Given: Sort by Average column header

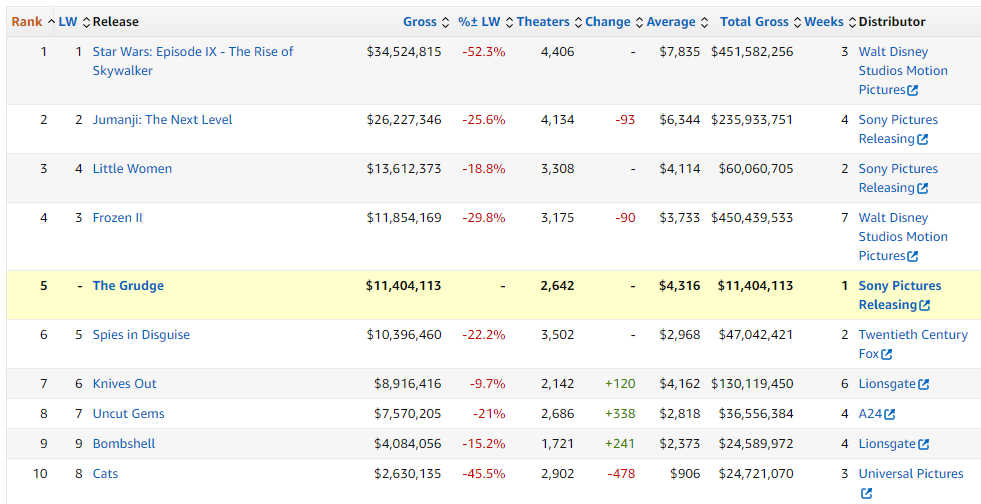Looking at the screenshot, I should click(670, 22).
